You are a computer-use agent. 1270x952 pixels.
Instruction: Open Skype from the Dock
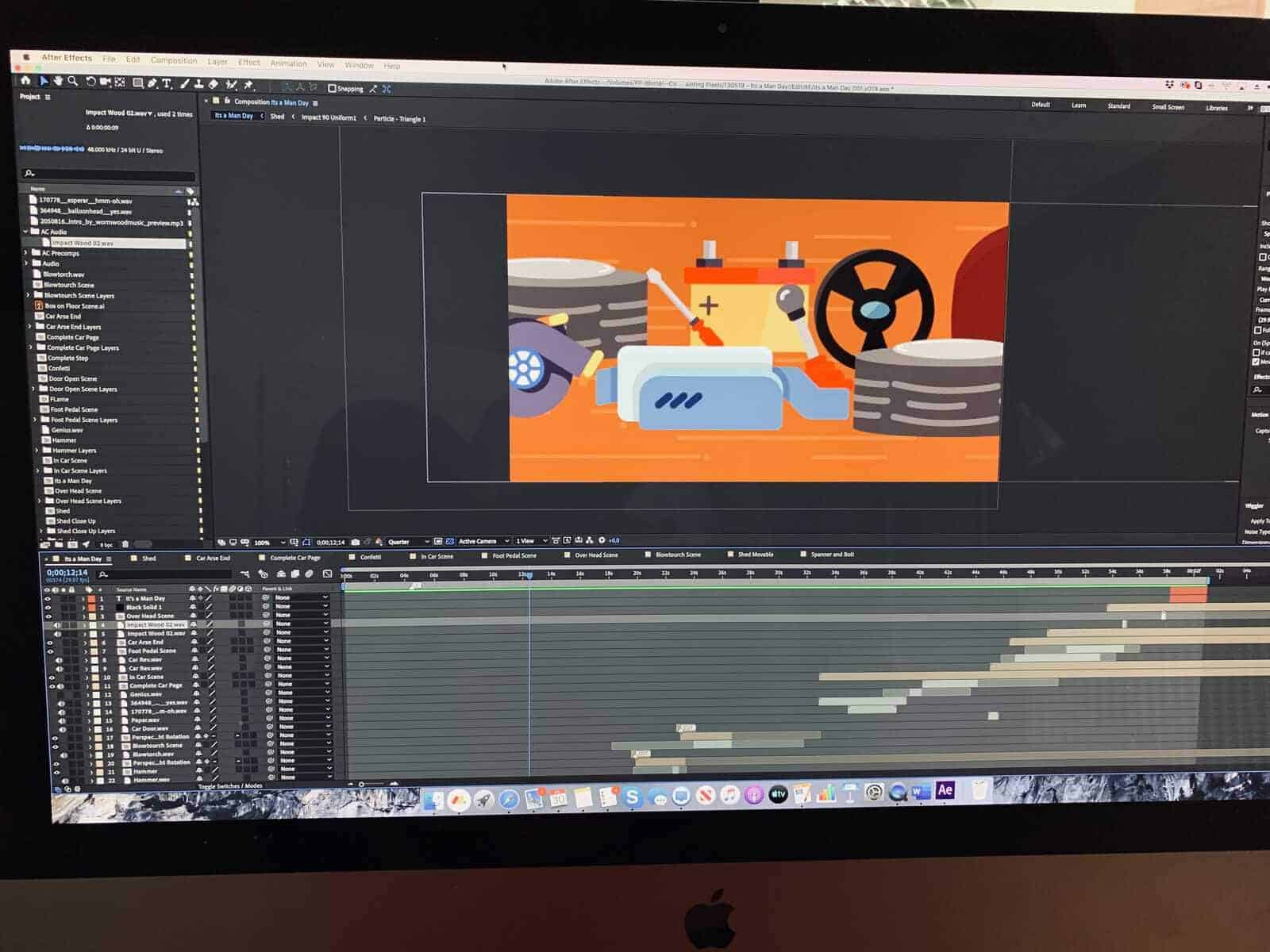(632, 797)
